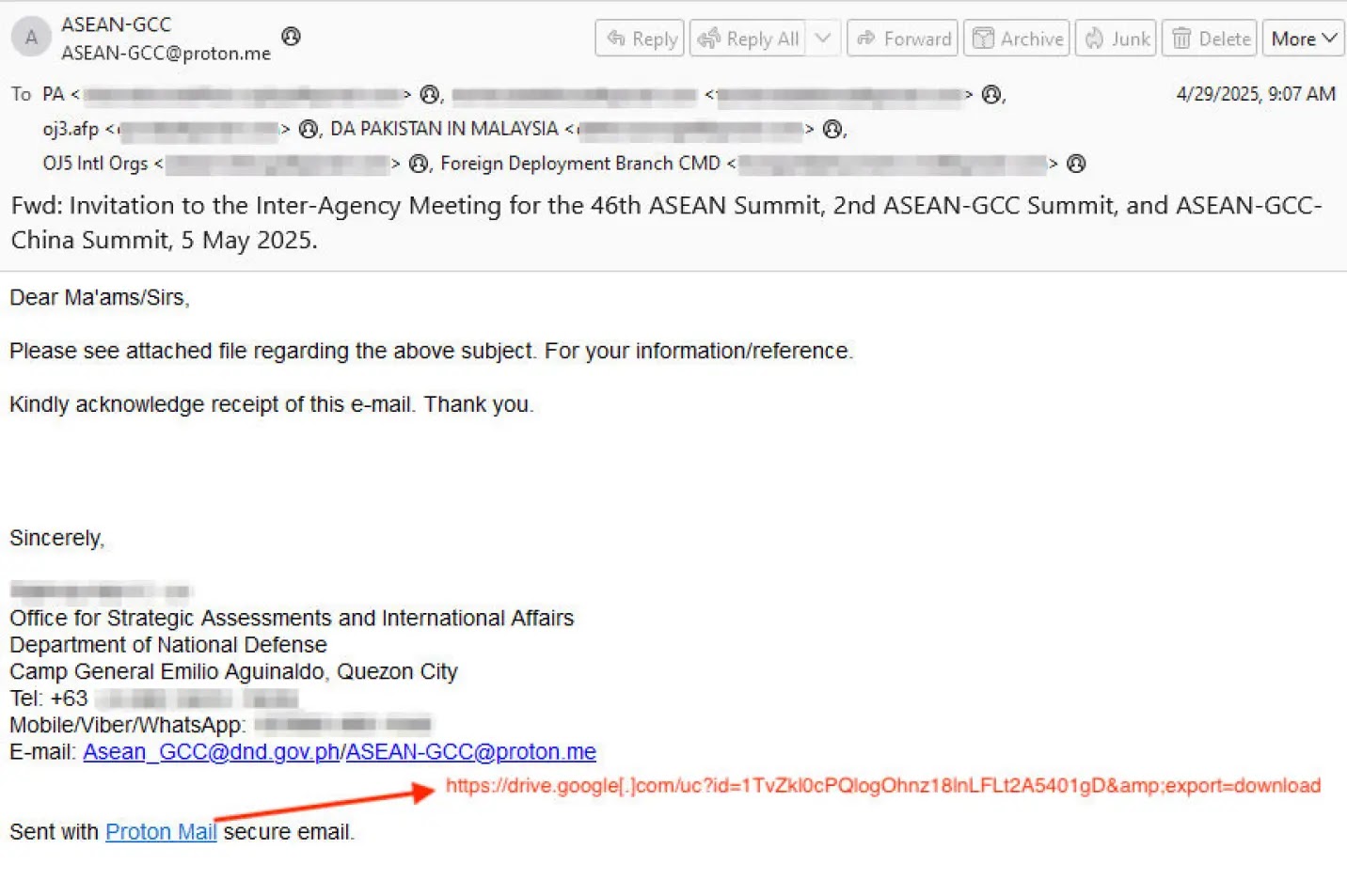The height and width of the screenshot is (896, 1347).
Task: Click 'Dear Ma'ams/Sirs,' greeting text
Action: click(x=100, y=298)
